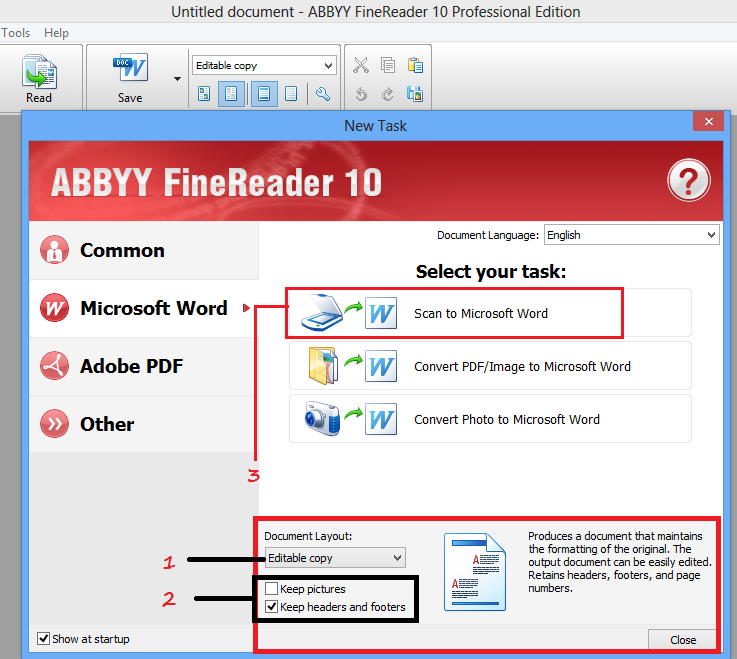Screen dimensions: 737x659
Task: Click the Undo arrow icon
Action: (x=361, y=94)
